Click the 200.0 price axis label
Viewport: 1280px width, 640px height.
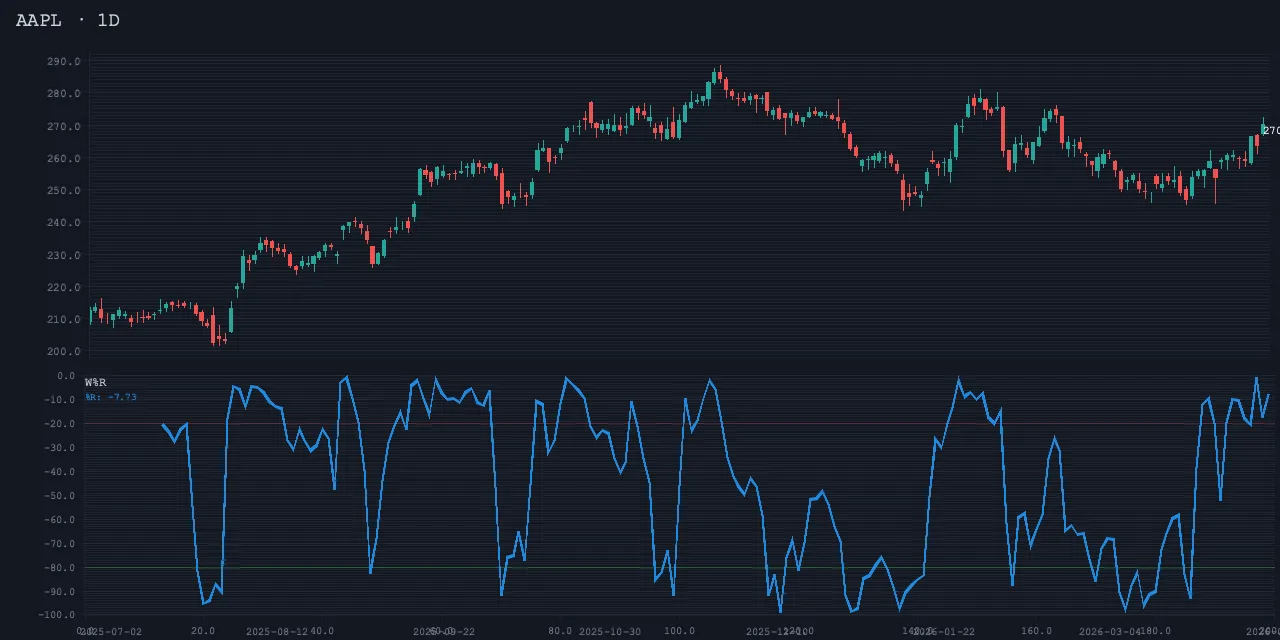coord(63,352)
